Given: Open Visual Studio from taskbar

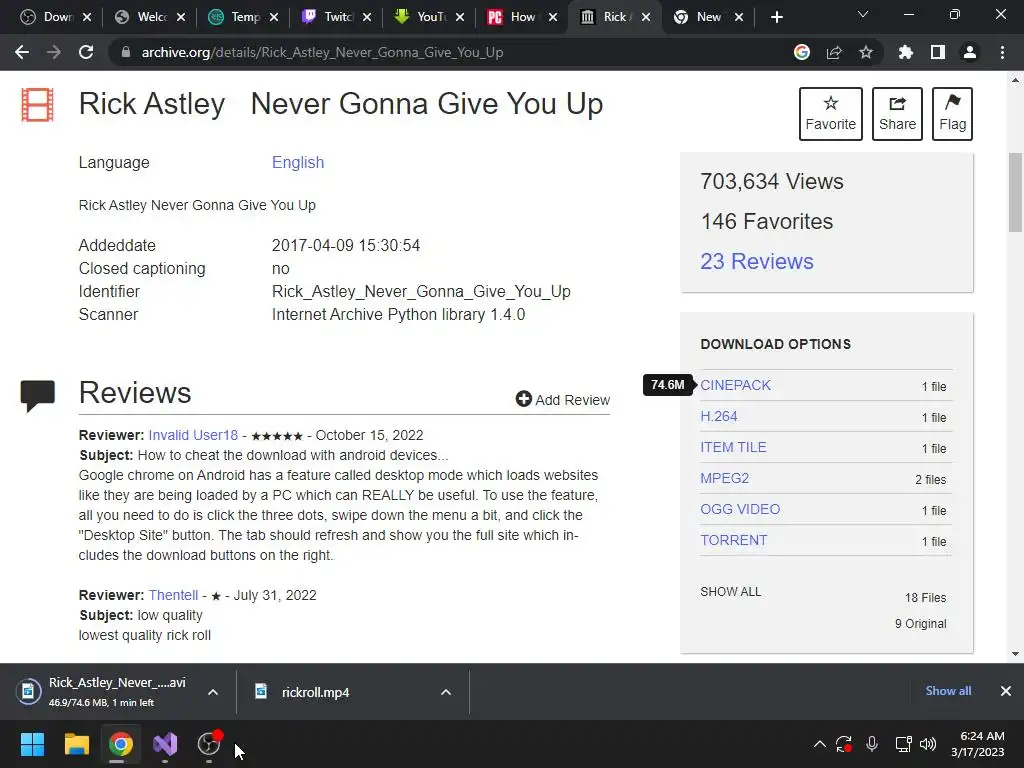Looking at the screenshot, I should [x=165, y=744].
